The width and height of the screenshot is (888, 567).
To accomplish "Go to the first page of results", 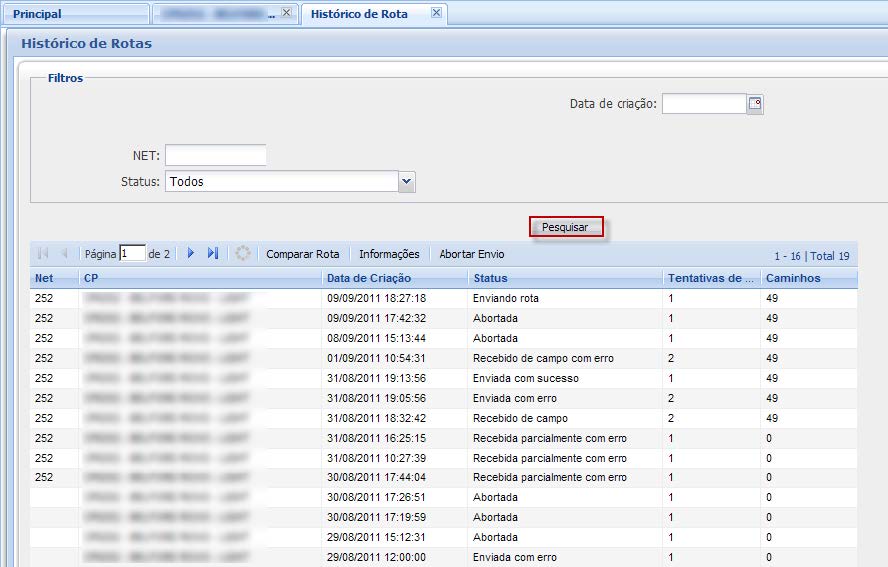I will [43, 254].
